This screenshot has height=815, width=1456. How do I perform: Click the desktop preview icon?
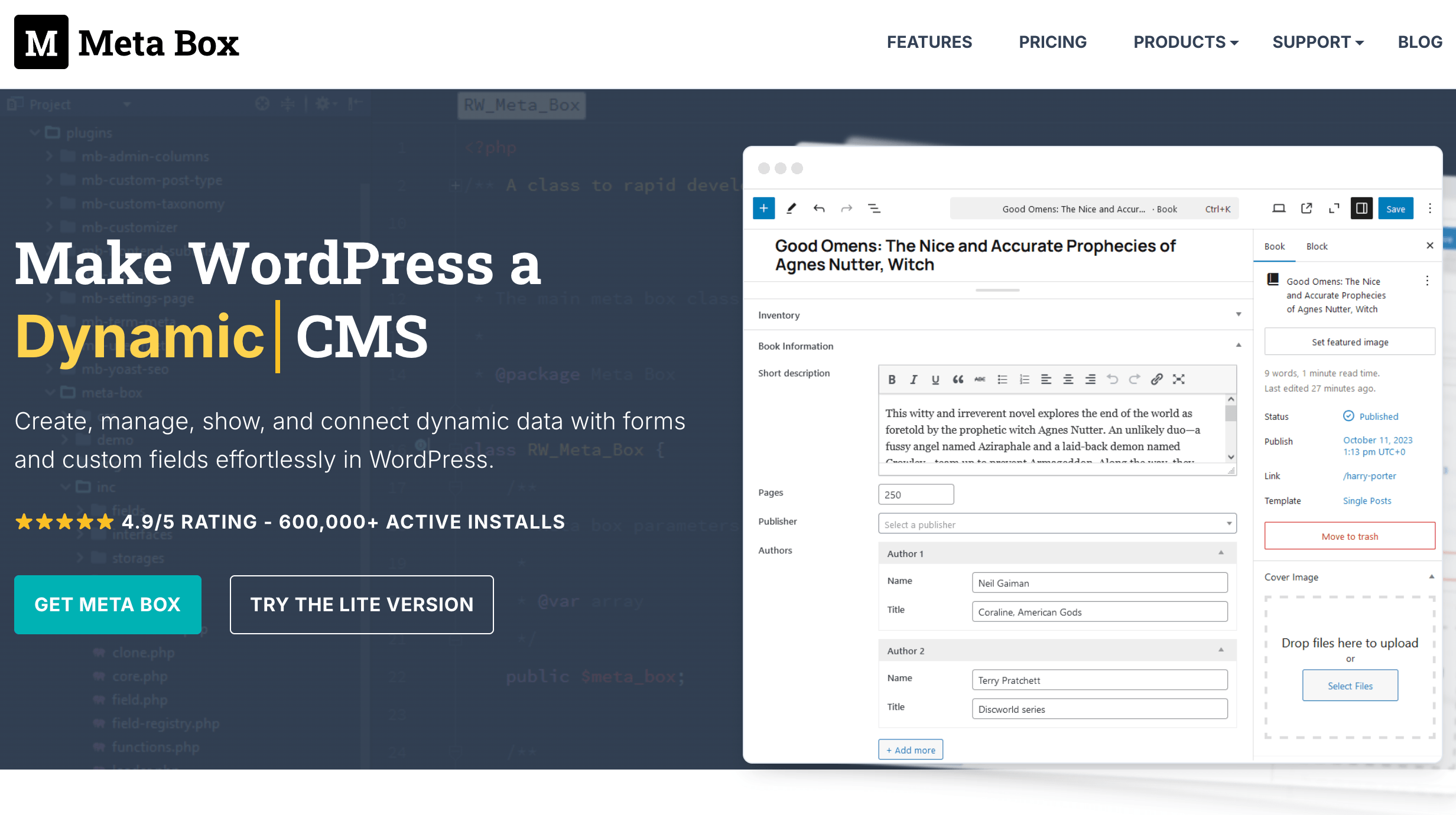click(x=1279, y=208)
